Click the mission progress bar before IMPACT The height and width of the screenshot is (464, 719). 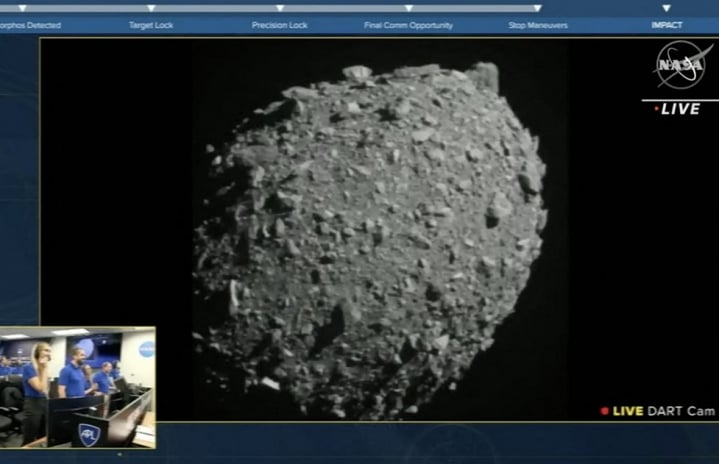coord(600,8)
